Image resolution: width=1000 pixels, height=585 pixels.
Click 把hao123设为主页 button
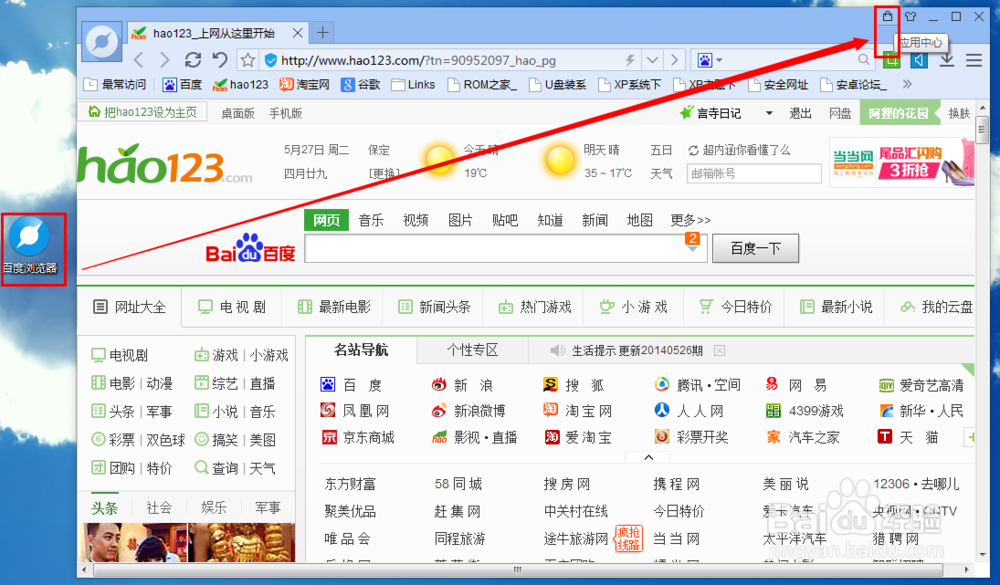pyautogui.click(x=143, y=112)
